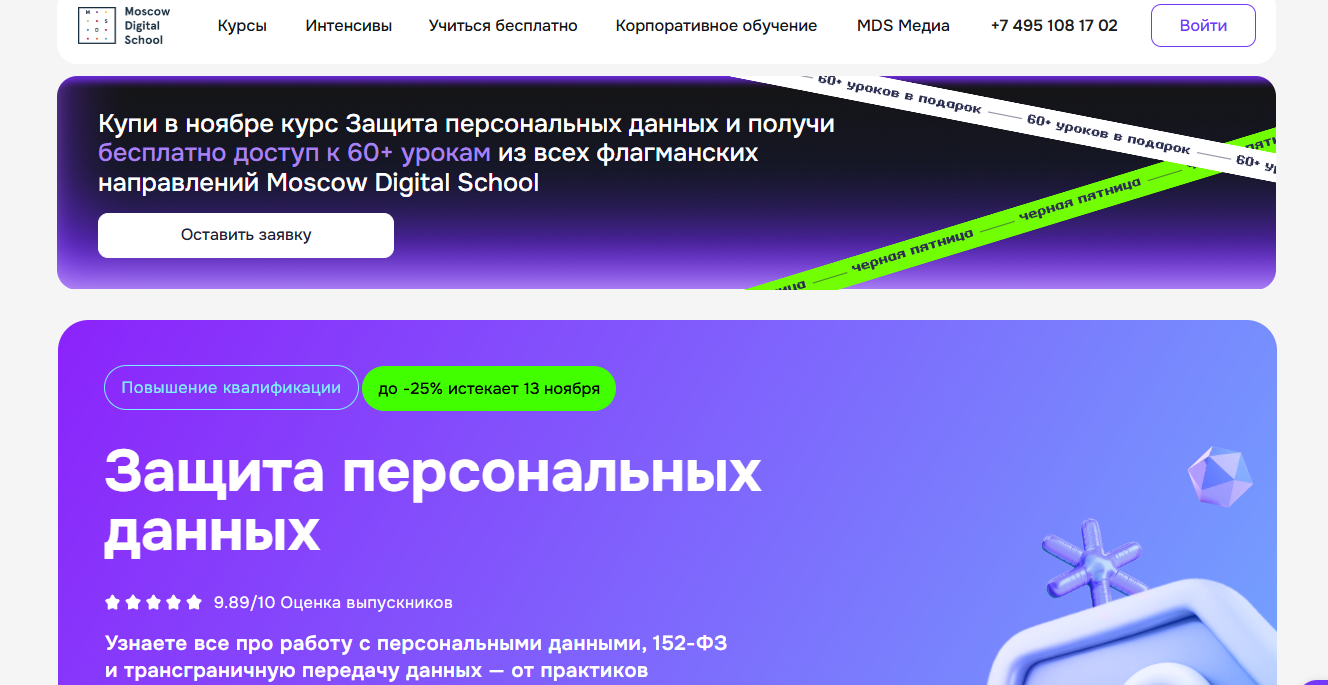This screenshot has width=1328, height=685.
Task: Click the green "до -25%" discount badge
Action: click(489, 388)
